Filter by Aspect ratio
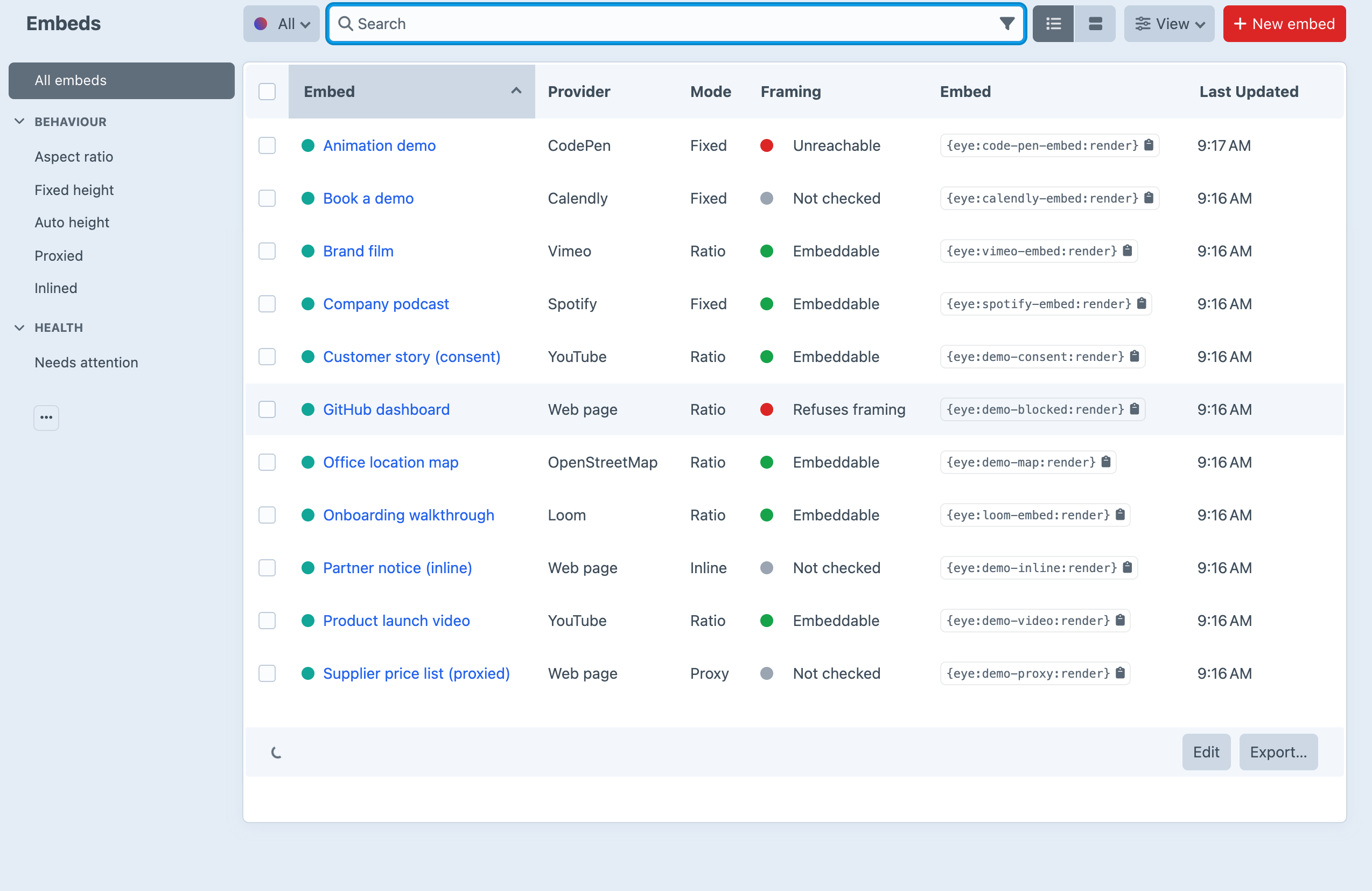The height and width of the screenshot is (891, 1372). tap(74, 156)
